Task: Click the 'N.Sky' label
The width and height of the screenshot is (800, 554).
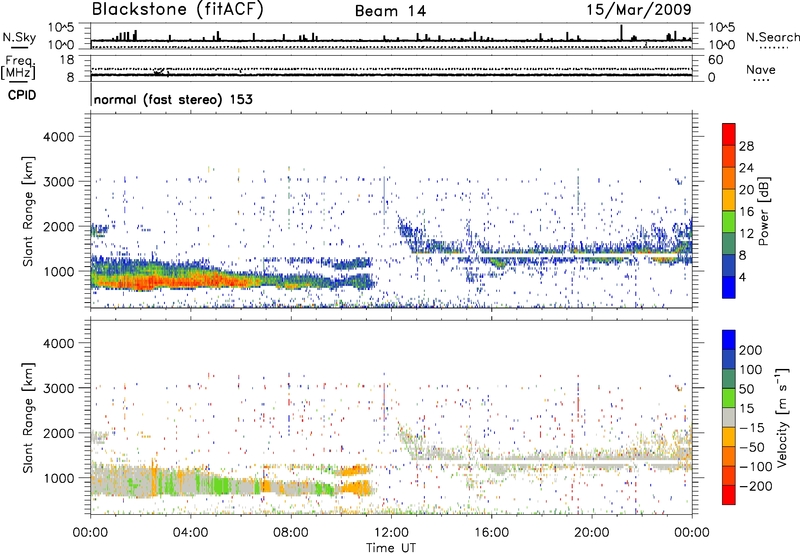Action: 19,37
